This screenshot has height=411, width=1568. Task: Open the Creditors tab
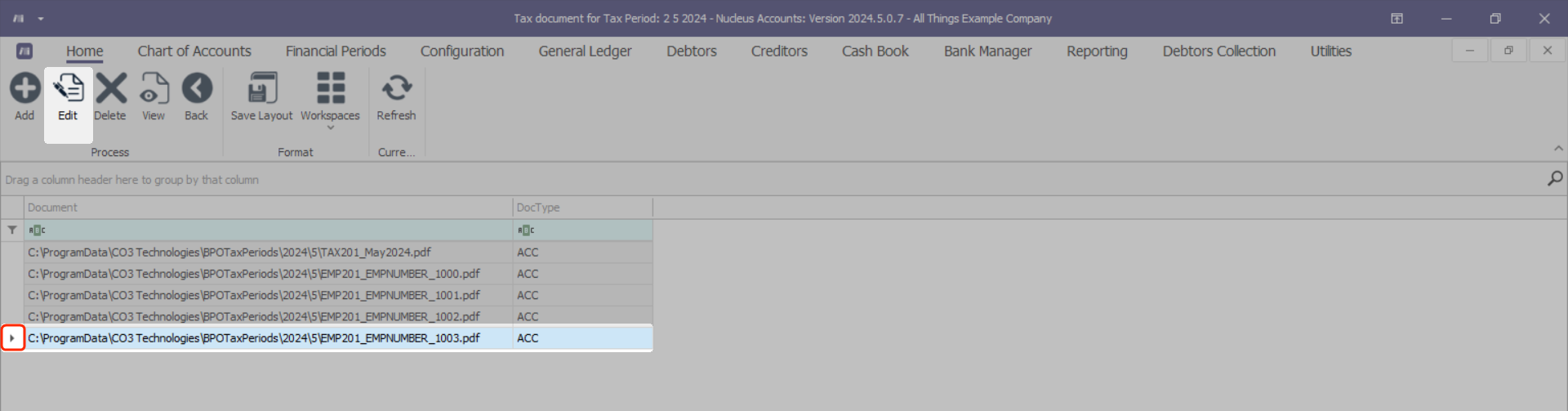(779, 51)
